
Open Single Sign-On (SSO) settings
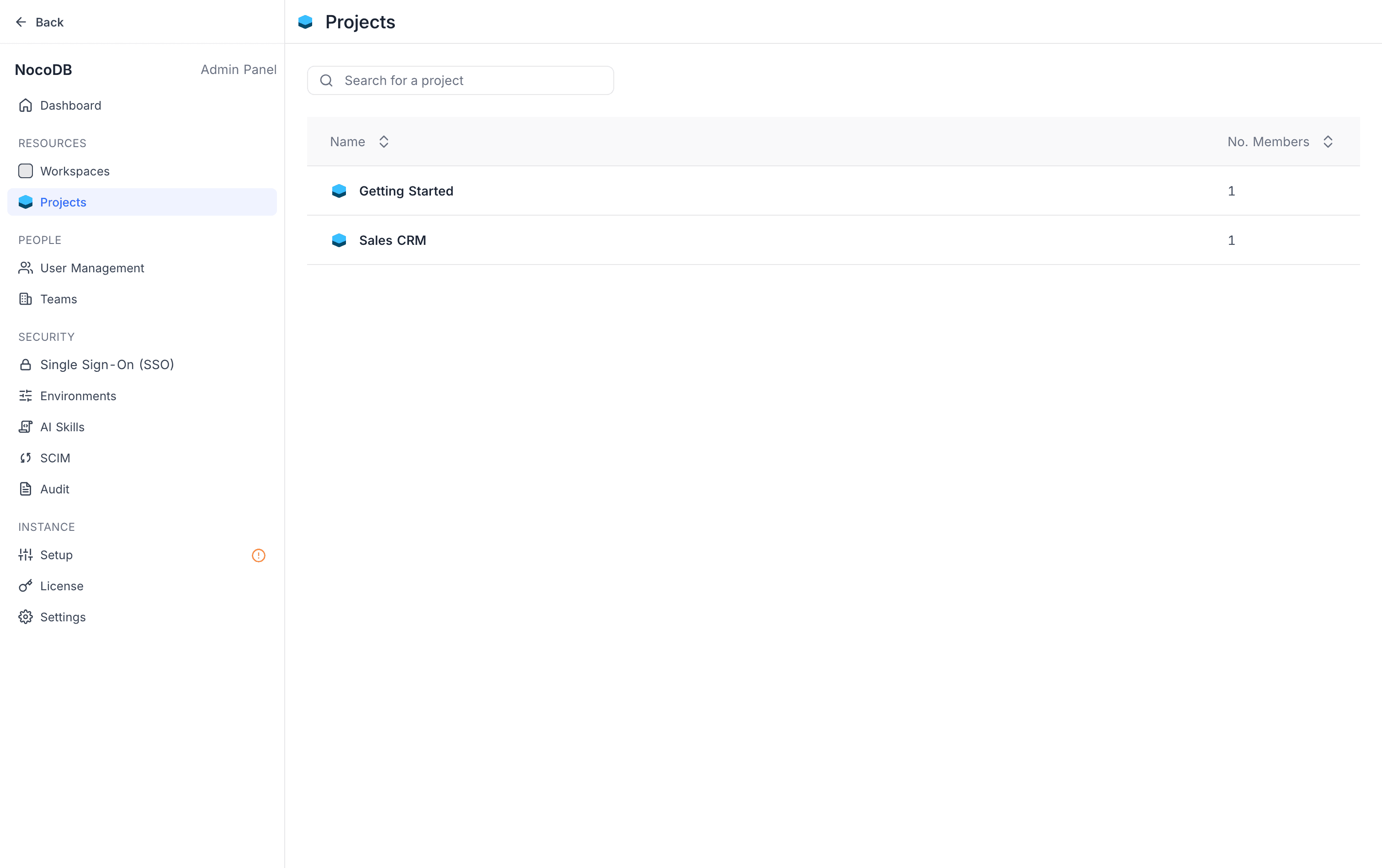142,365
